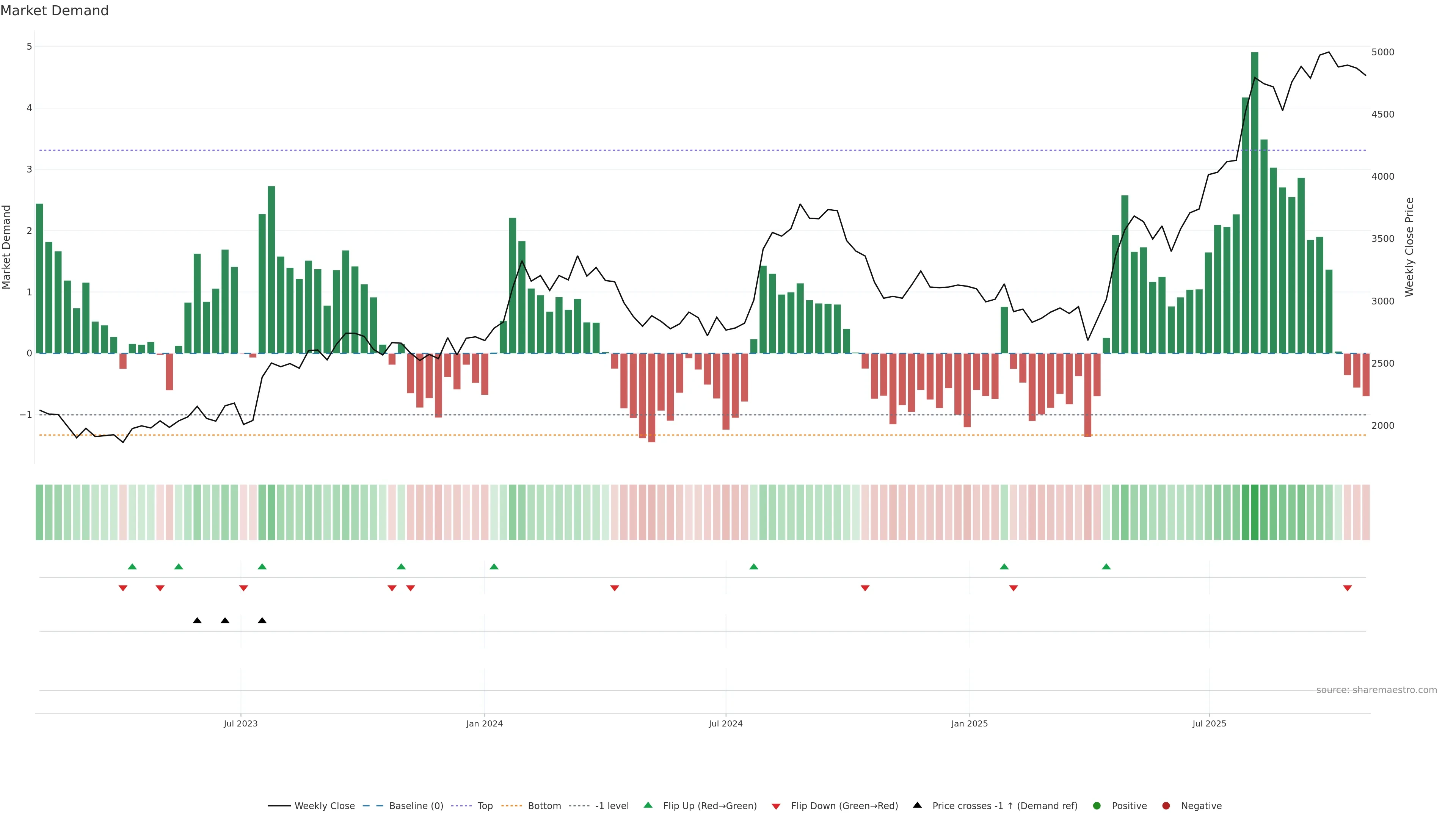Click the Jul 2024 x-axis label
The image size is (1456, 819).
726,723
